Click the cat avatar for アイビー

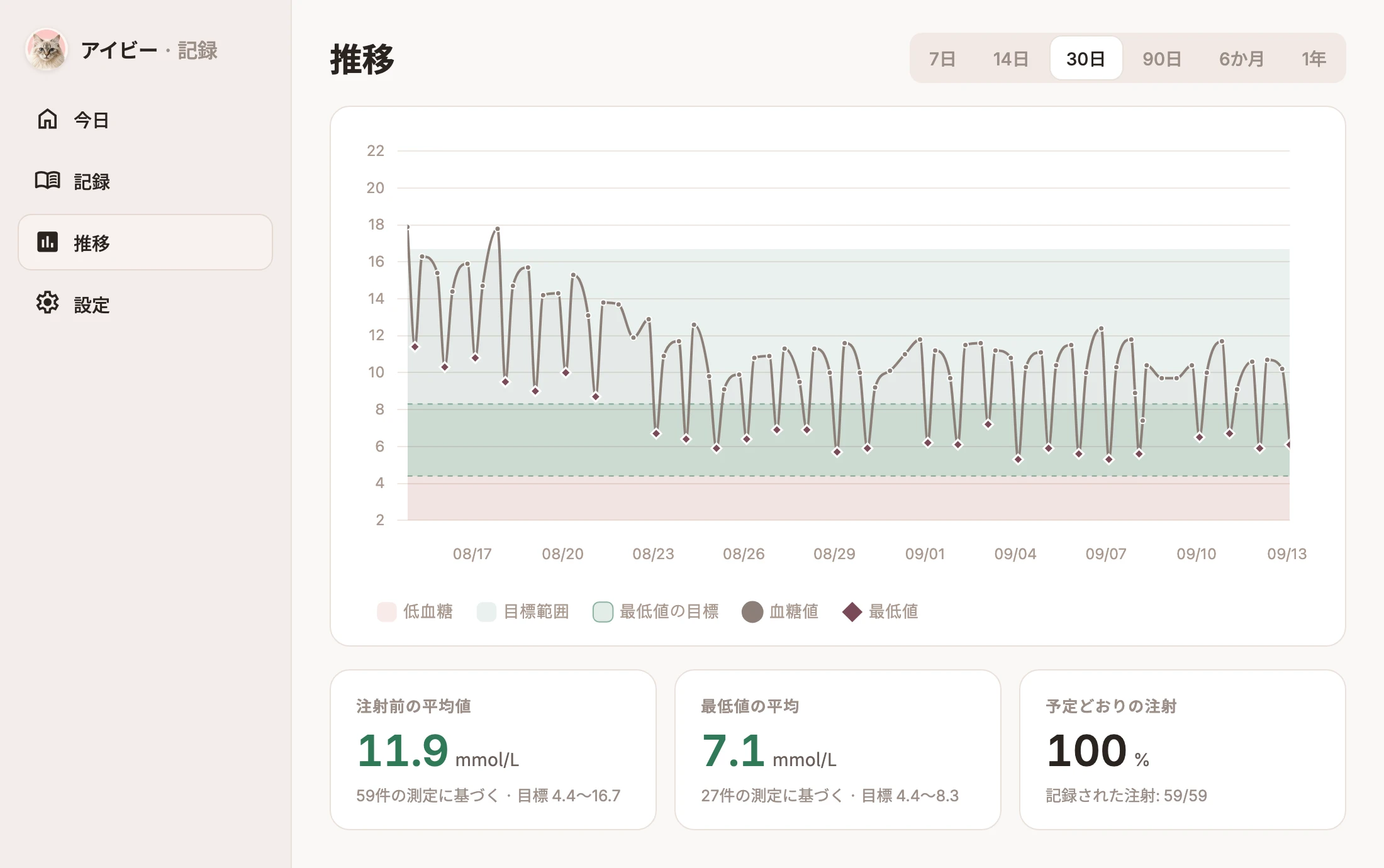pyautogui.click(x=47, y=50)
